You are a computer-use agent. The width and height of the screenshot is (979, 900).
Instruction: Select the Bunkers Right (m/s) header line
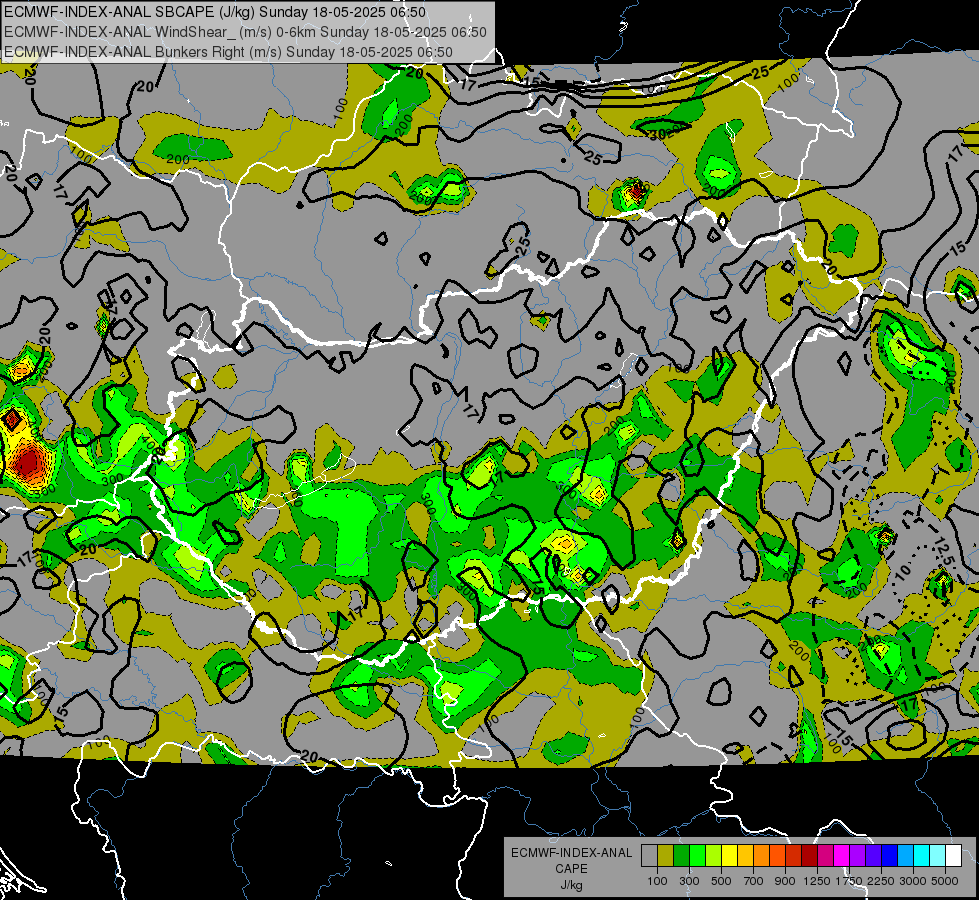[229, 52]
